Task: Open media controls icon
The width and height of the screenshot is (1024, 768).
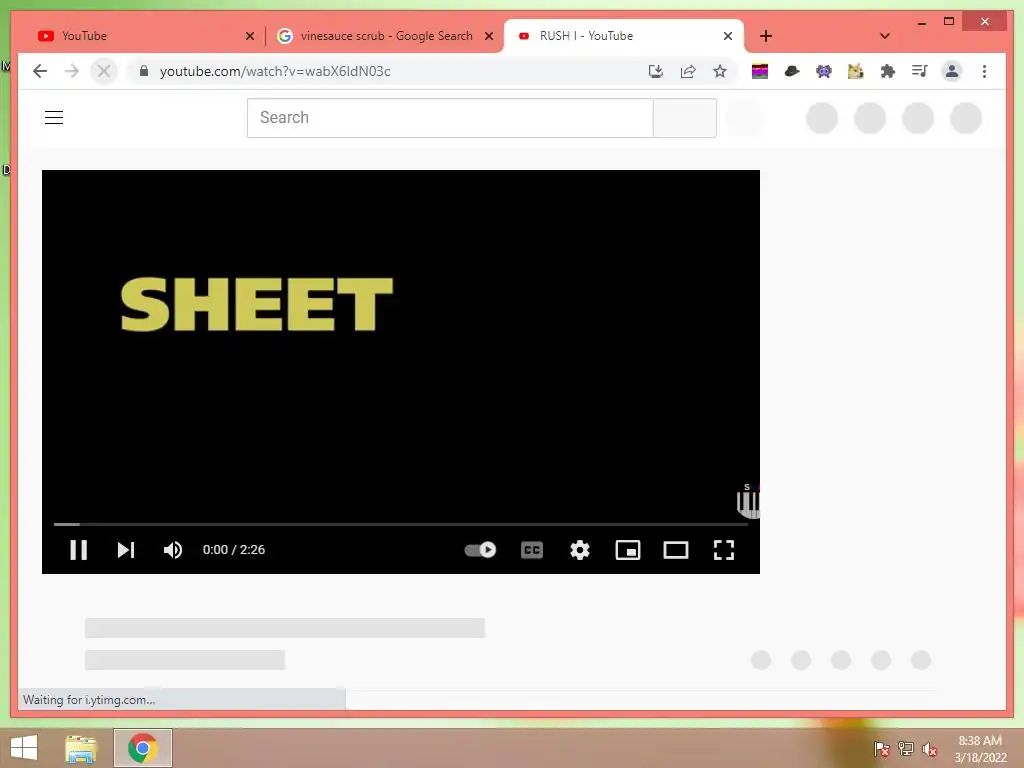Action: 920,71
